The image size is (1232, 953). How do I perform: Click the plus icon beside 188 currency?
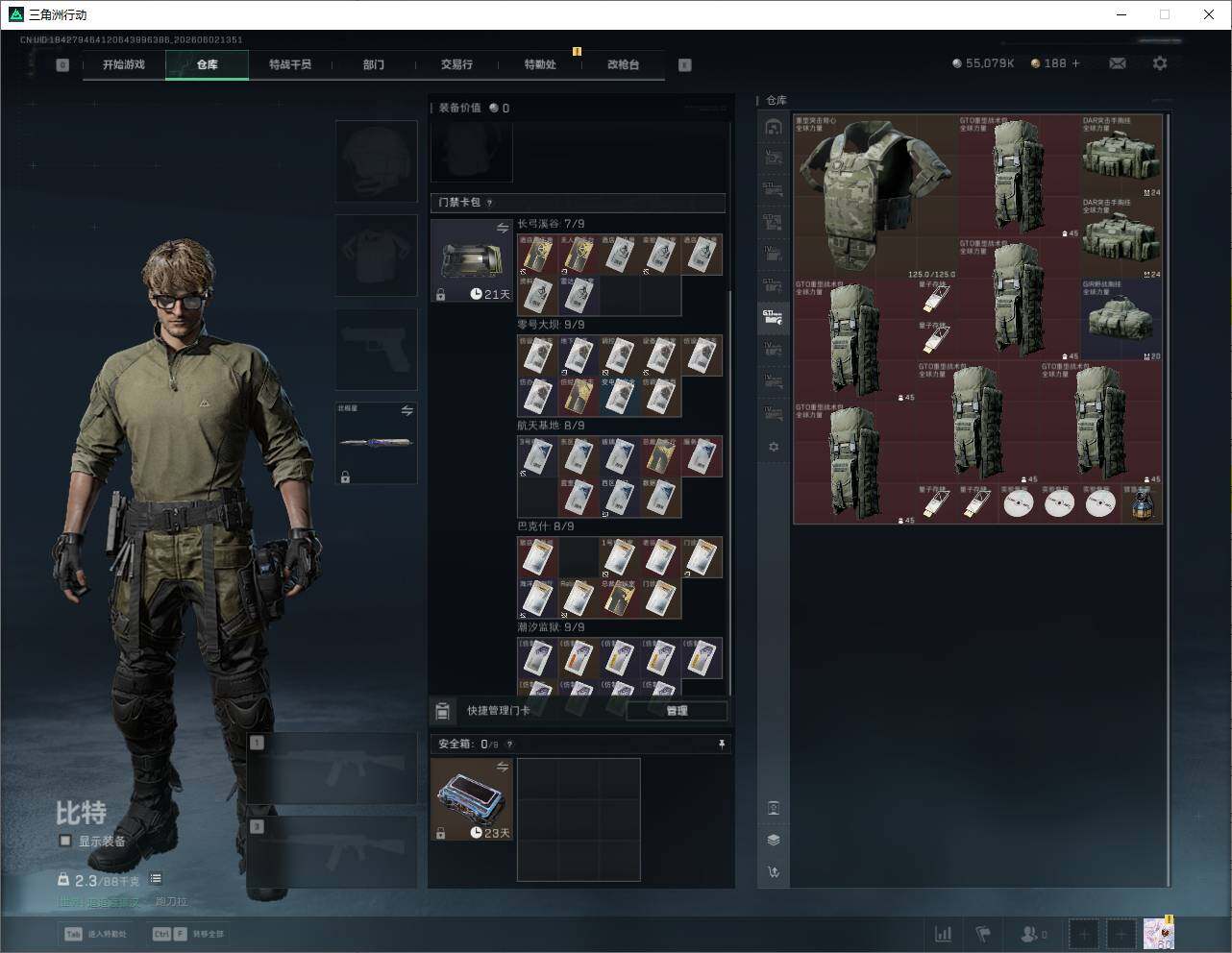click(x=1075, y=63)
